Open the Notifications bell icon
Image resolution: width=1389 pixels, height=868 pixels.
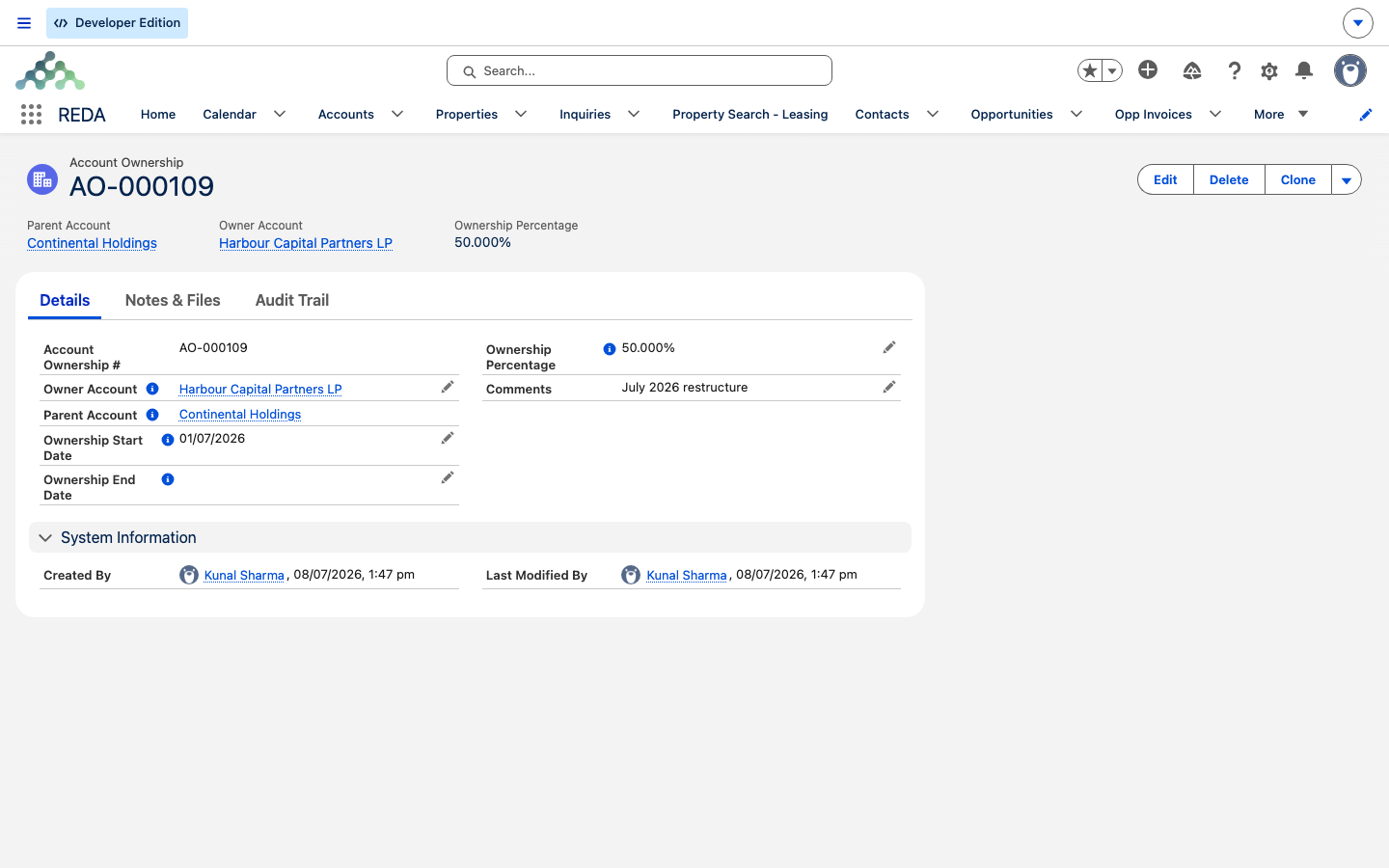pyautogui.click(x=1304, y=70)
